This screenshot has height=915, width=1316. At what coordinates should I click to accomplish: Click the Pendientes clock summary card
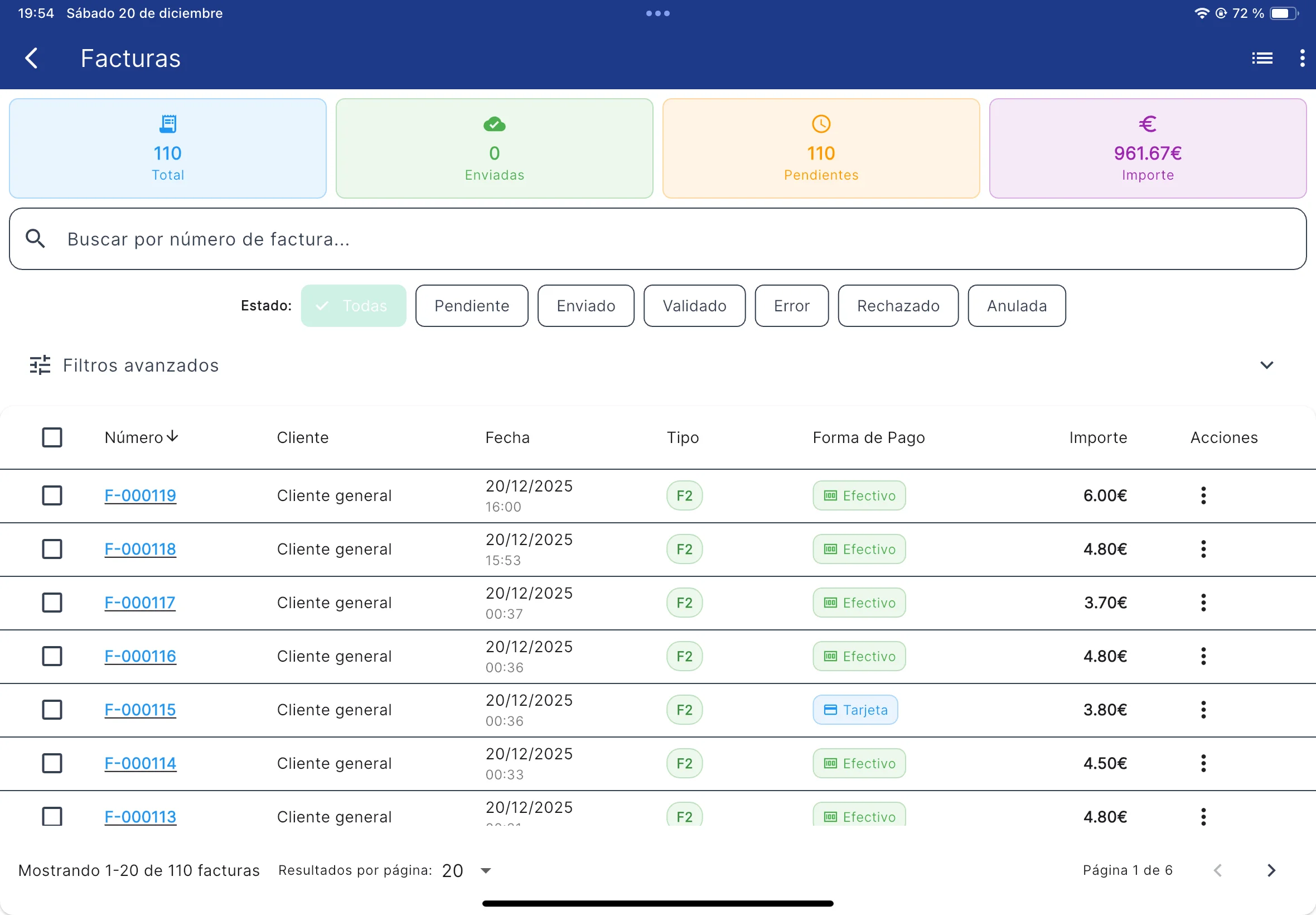[x=820, y=148]
